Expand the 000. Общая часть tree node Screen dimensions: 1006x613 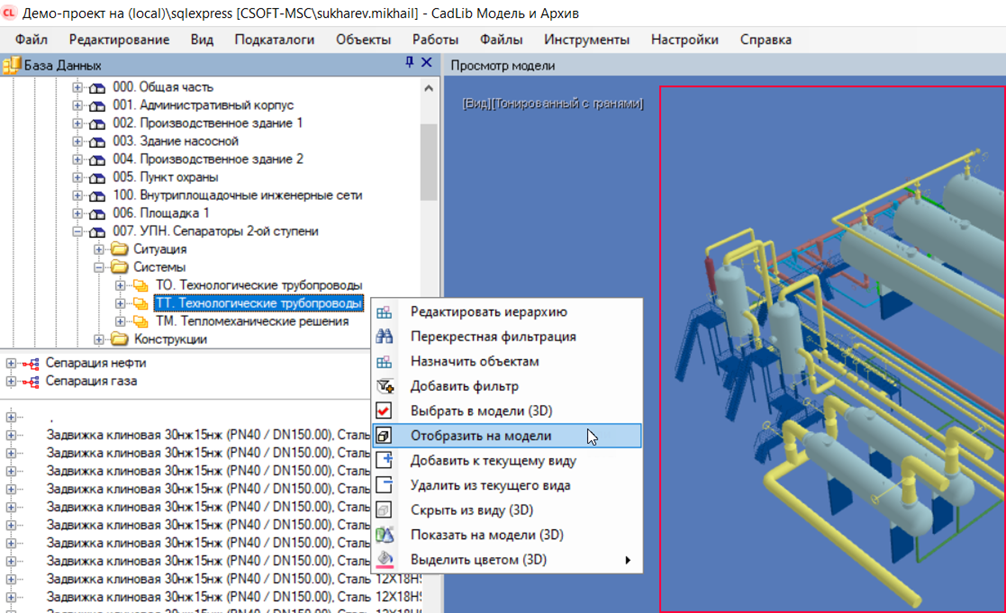pyautogui.click(x=78, y=88)
